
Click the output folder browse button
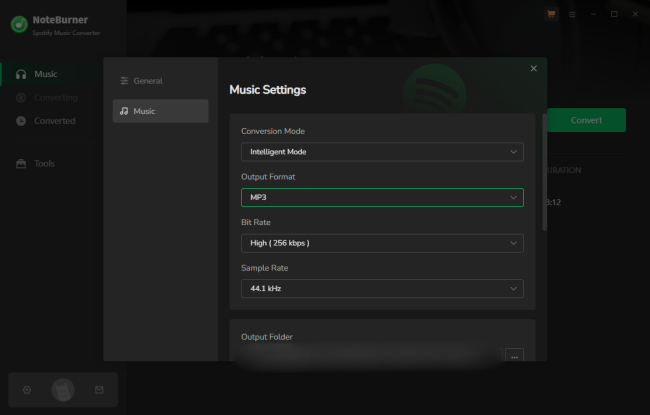[x=514, y=356]
